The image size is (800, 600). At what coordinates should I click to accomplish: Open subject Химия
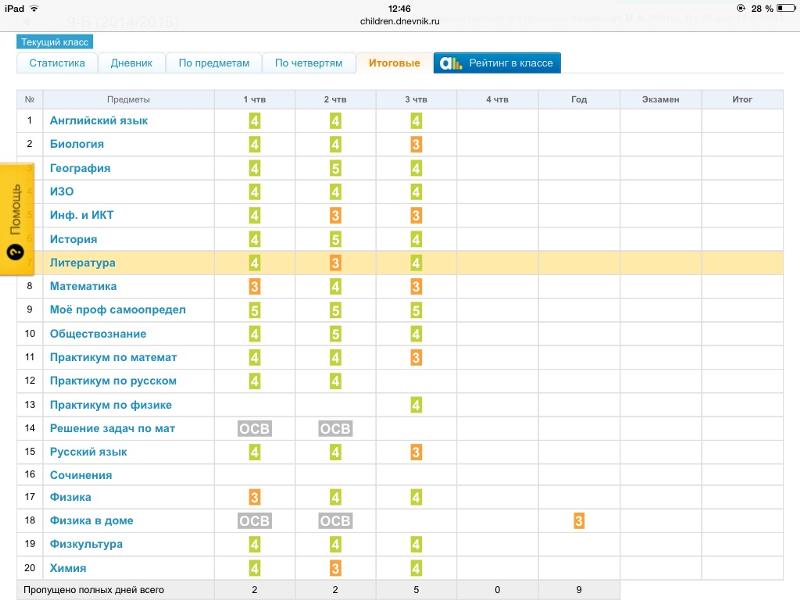click(68, 568)
